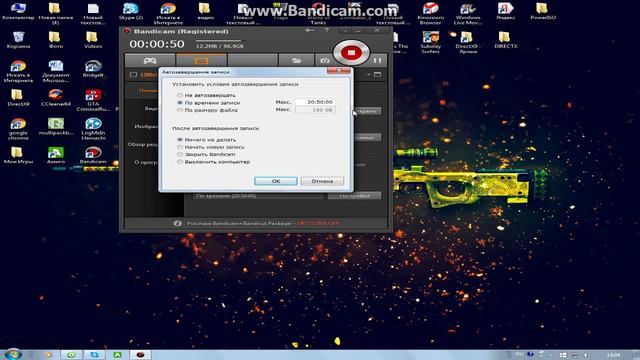Confirm the dialog with OK
Viewport: 640px width, 360px height.
point(276,181)
